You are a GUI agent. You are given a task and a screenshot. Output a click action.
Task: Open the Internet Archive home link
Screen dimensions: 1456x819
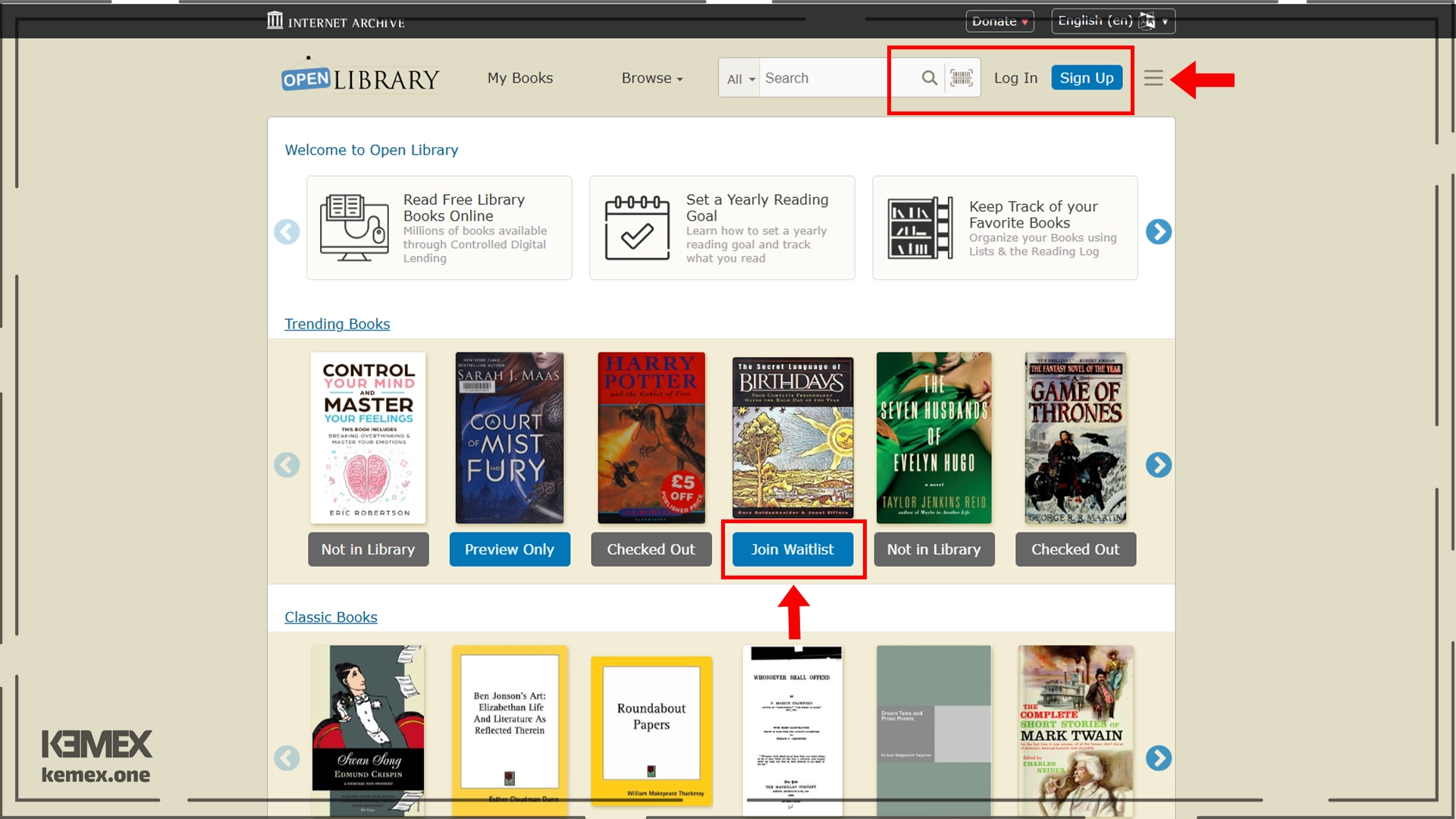click(x=336, y=21)
